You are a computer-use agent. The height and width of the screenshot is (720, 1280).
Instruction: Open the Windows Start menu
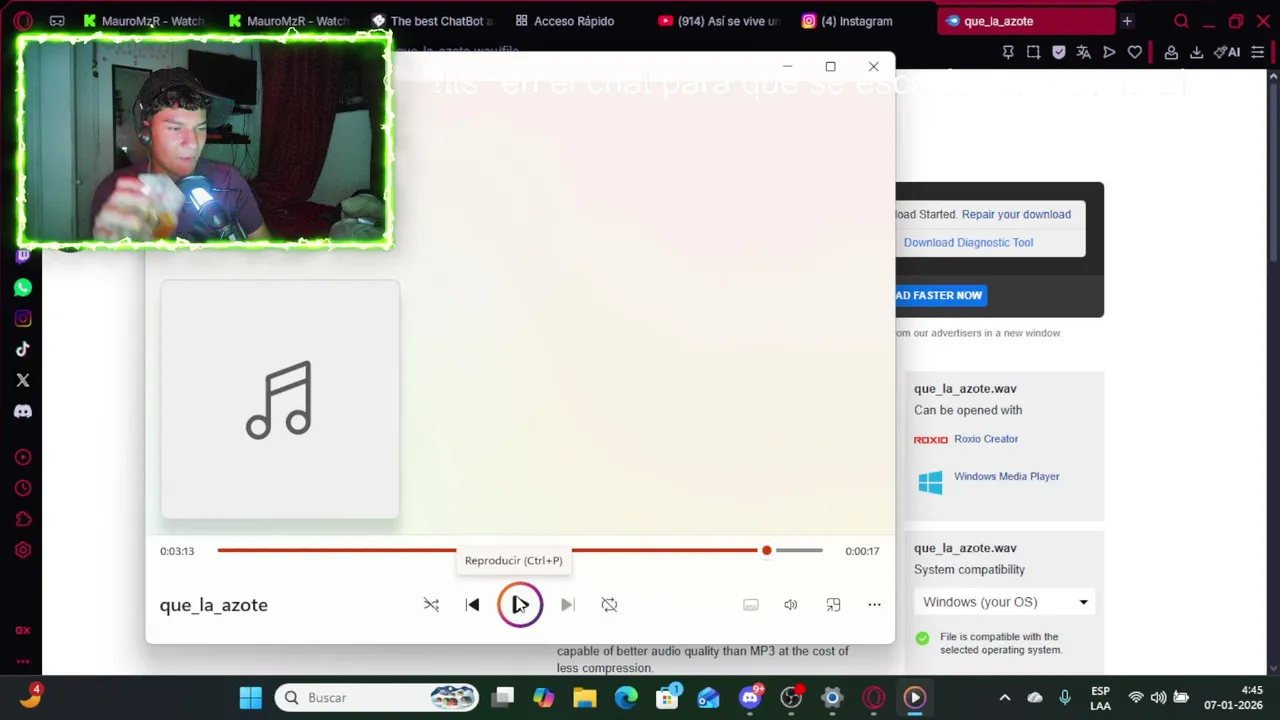pyautogui.click(x=250, y=698)
